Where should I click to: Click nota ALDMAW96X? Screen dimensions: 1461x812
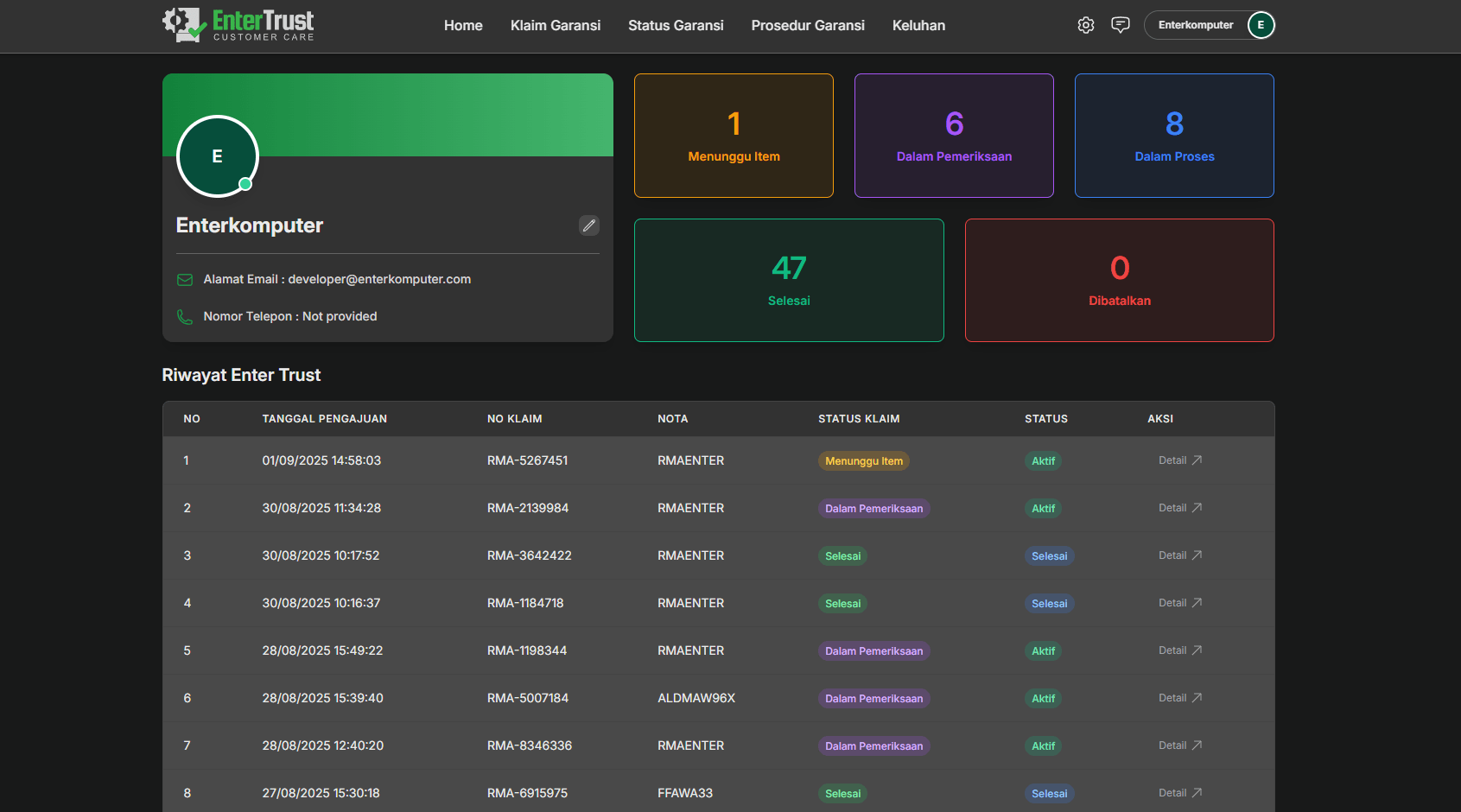696,698
